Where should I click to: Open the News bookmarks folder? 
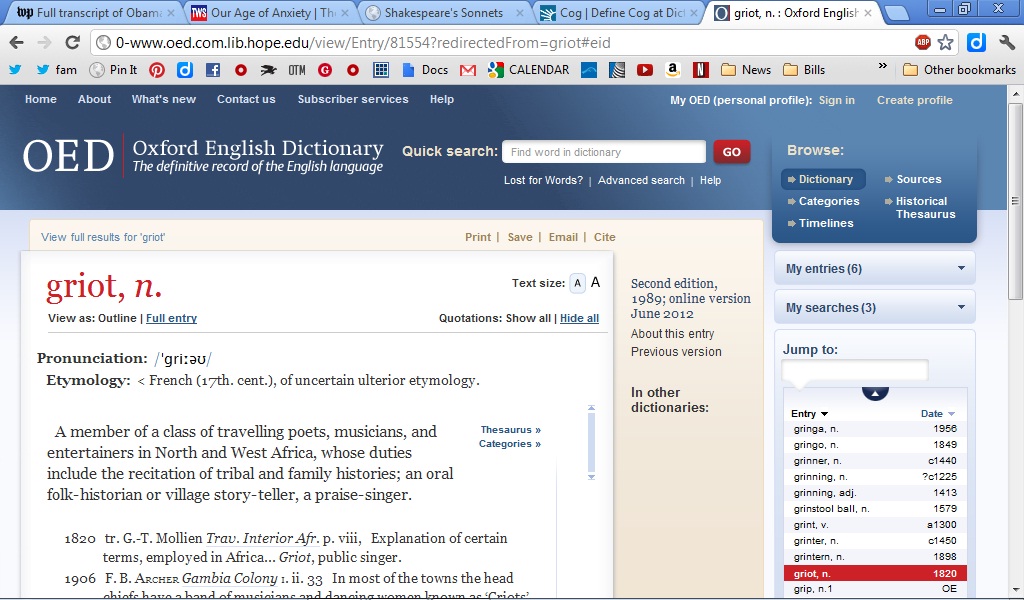pos(746,70)
